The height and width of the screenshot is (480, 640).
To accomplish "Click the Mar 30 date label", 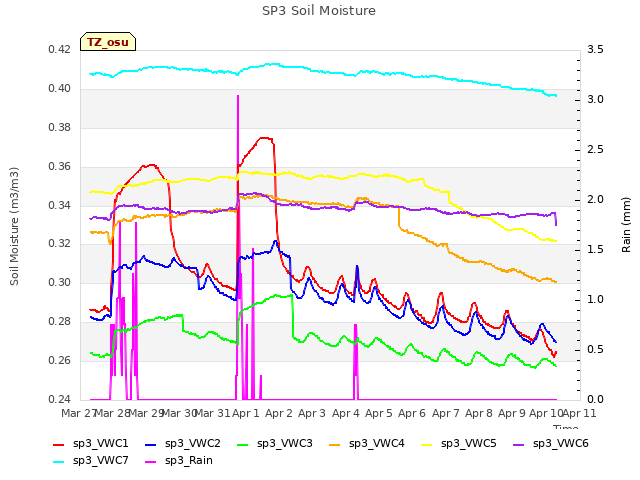I will pyautogui.click(x=180, y=413).
